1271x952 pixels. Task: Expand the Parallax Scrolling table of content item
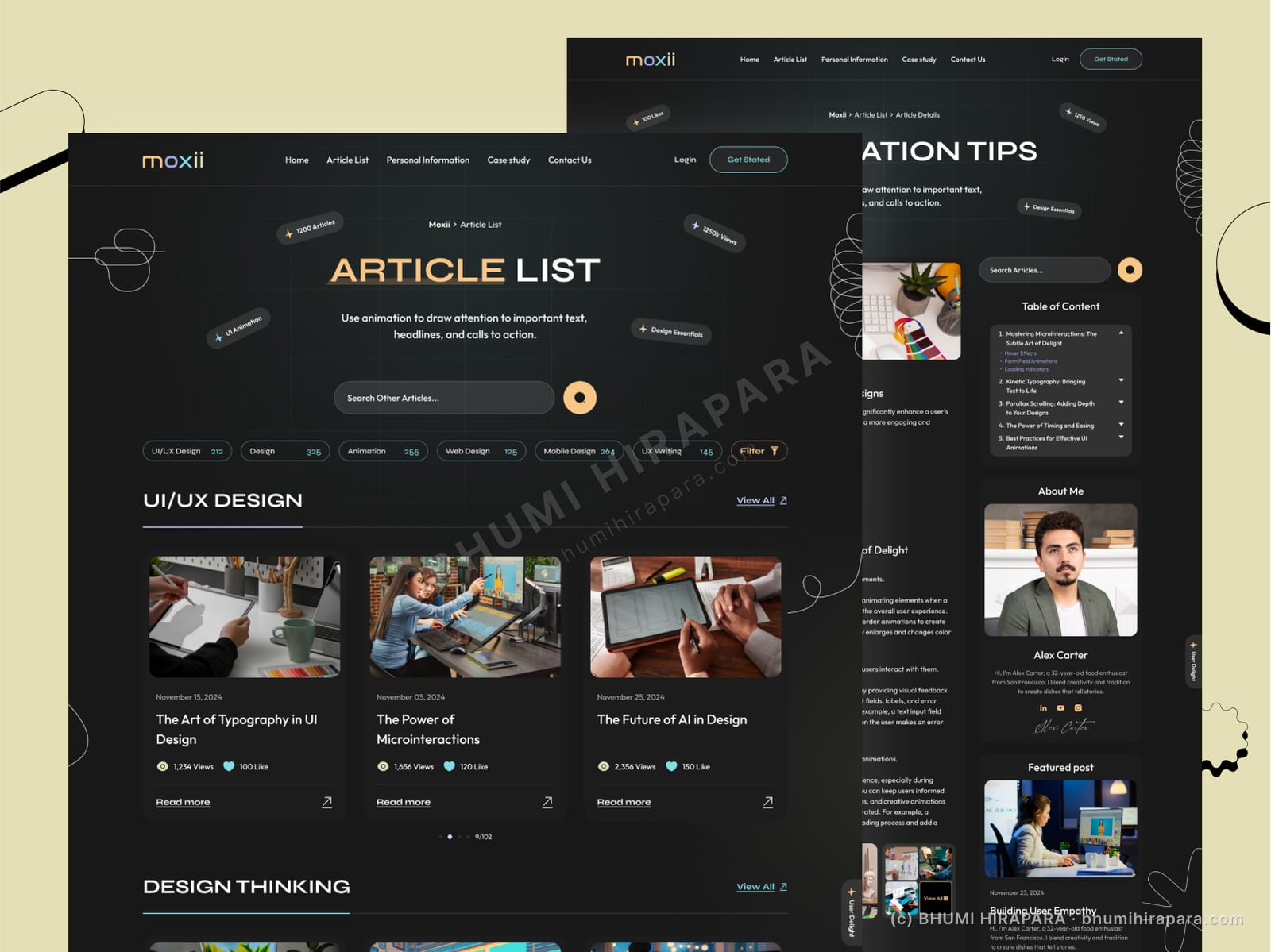point(1121,403)
